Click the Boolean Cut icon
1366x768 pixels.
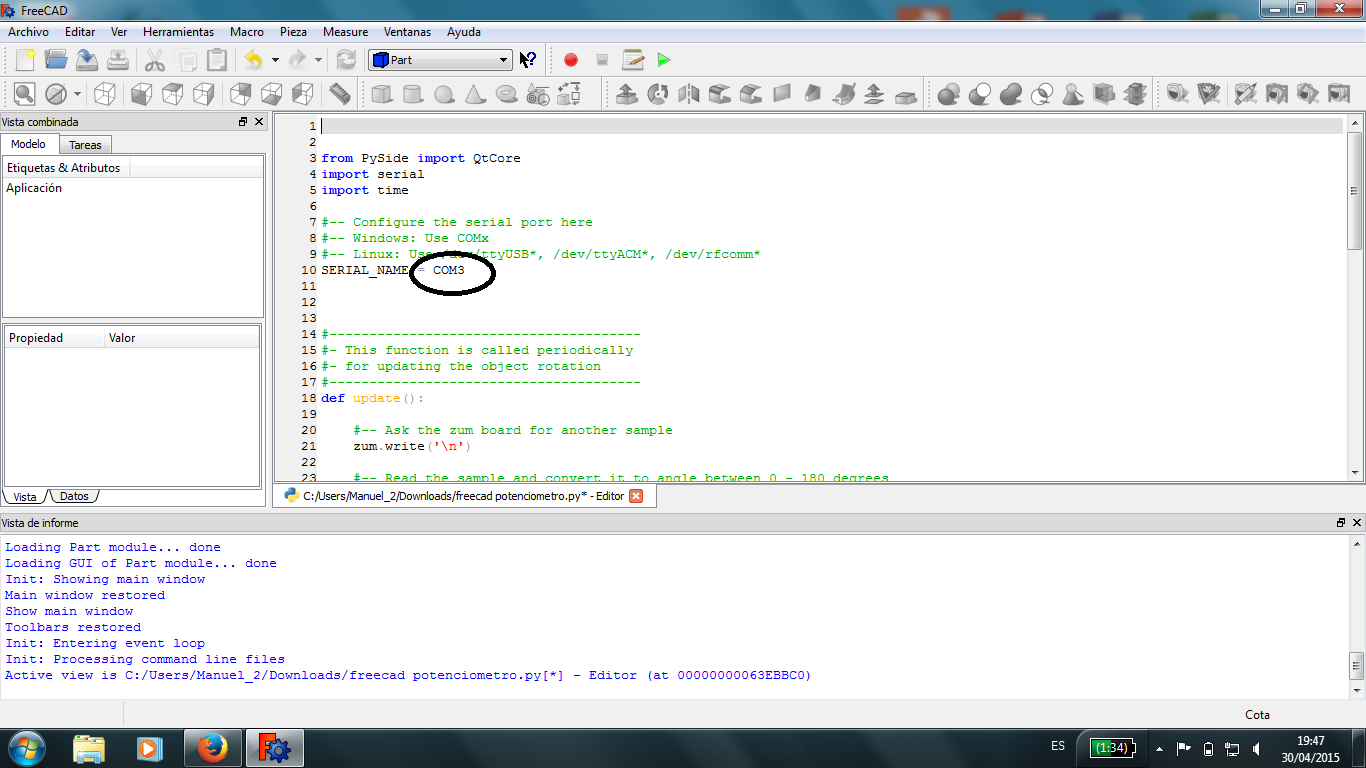[980, 94]
